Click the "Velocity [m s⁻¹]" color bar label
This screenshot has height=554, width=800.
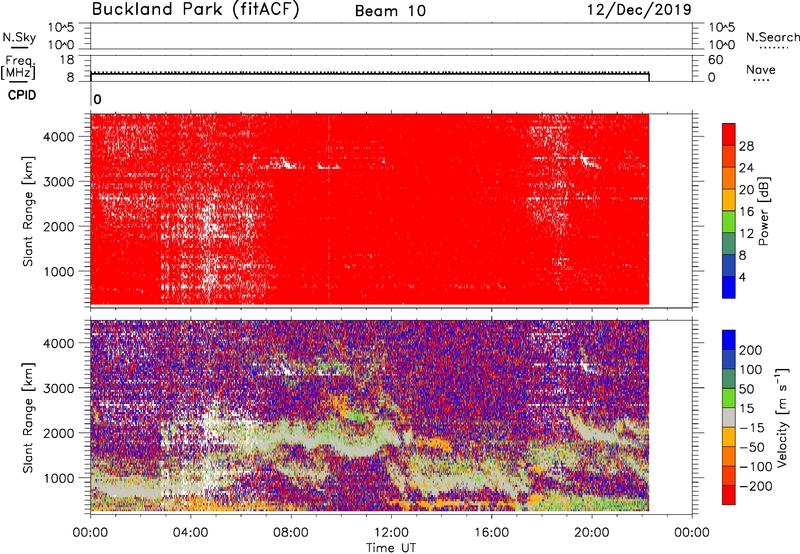(x=782, y=417)
